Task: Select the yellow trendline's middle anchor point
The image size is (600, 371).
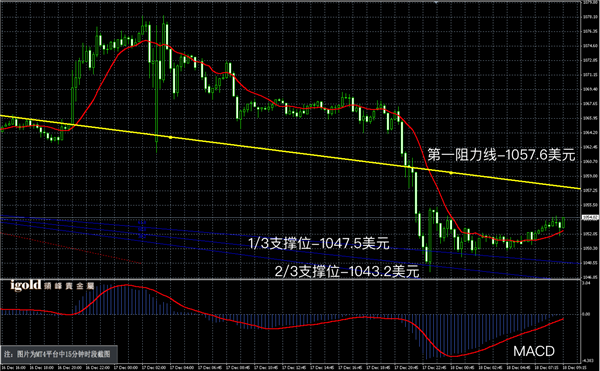Action: (x=170, y=137)
